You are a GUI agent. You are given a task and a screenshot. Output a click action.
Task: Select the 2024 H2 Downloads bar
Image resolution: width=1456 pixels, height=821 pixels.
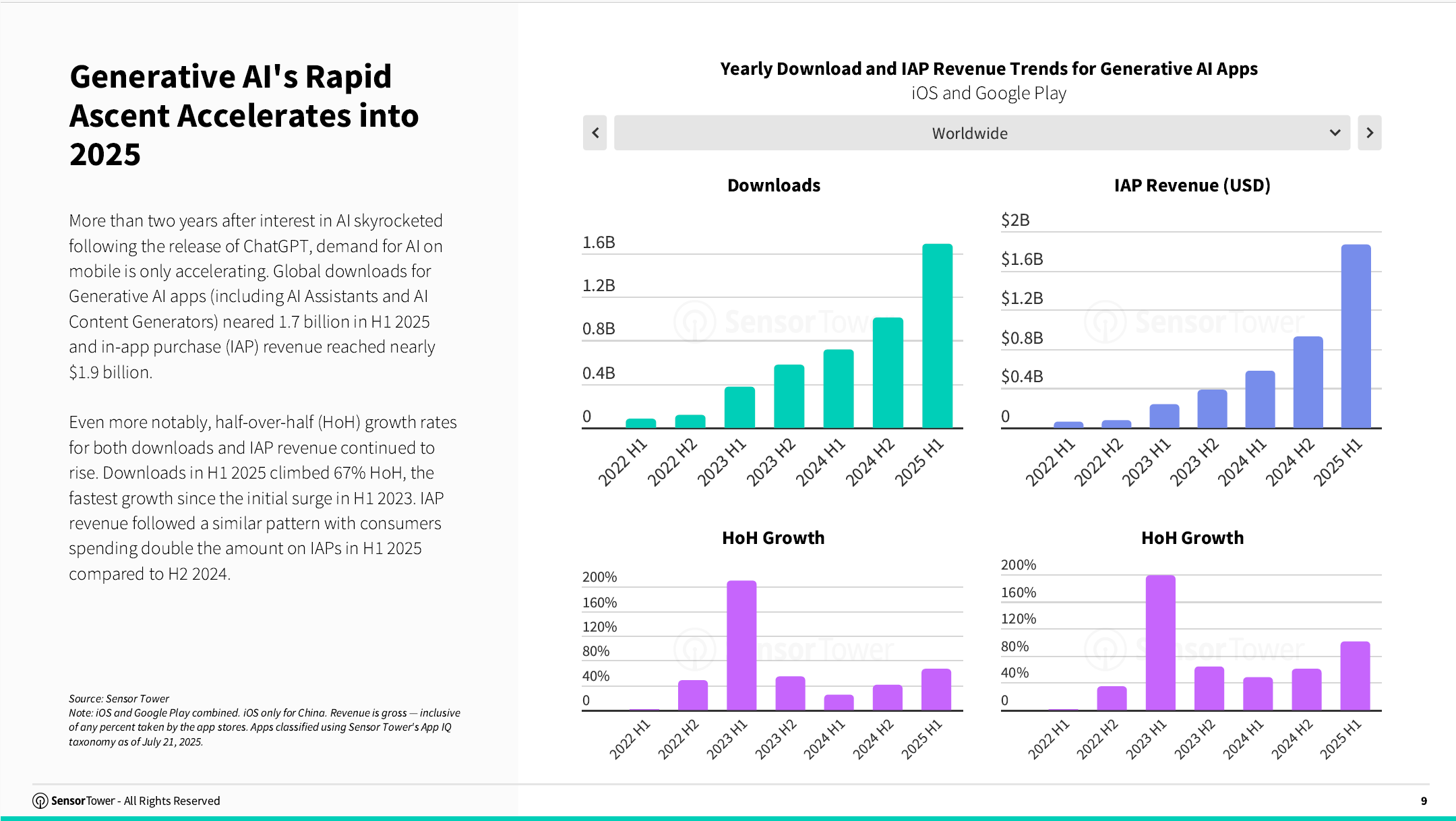888,373
